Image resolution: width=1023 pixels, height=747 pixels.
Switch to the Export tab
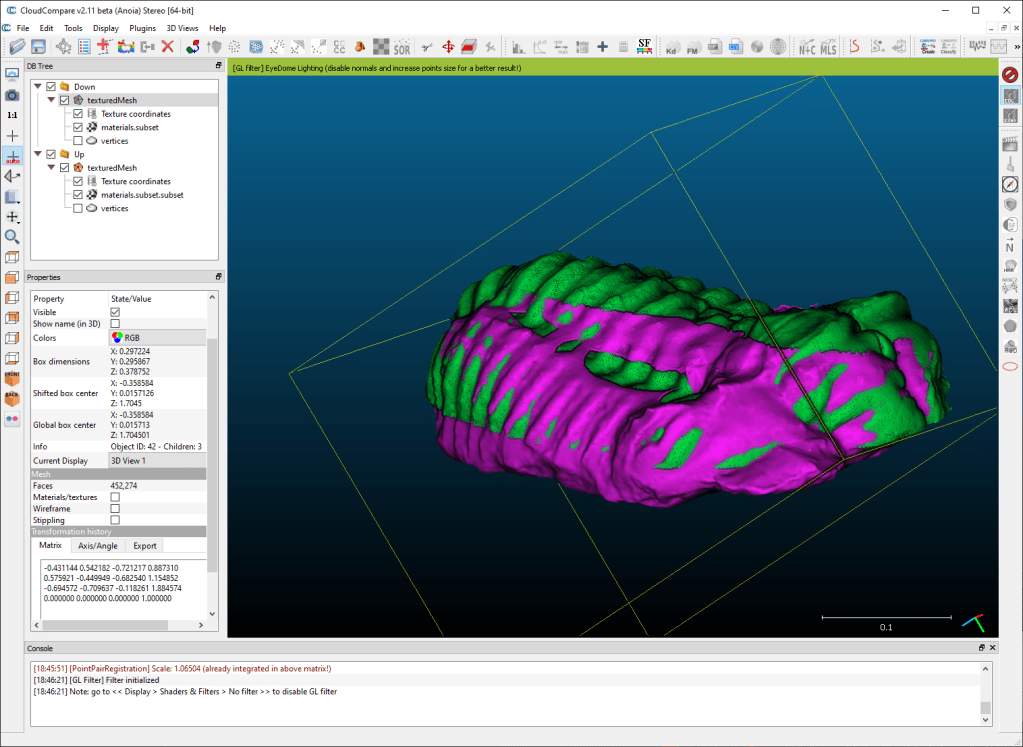[145, 546]
